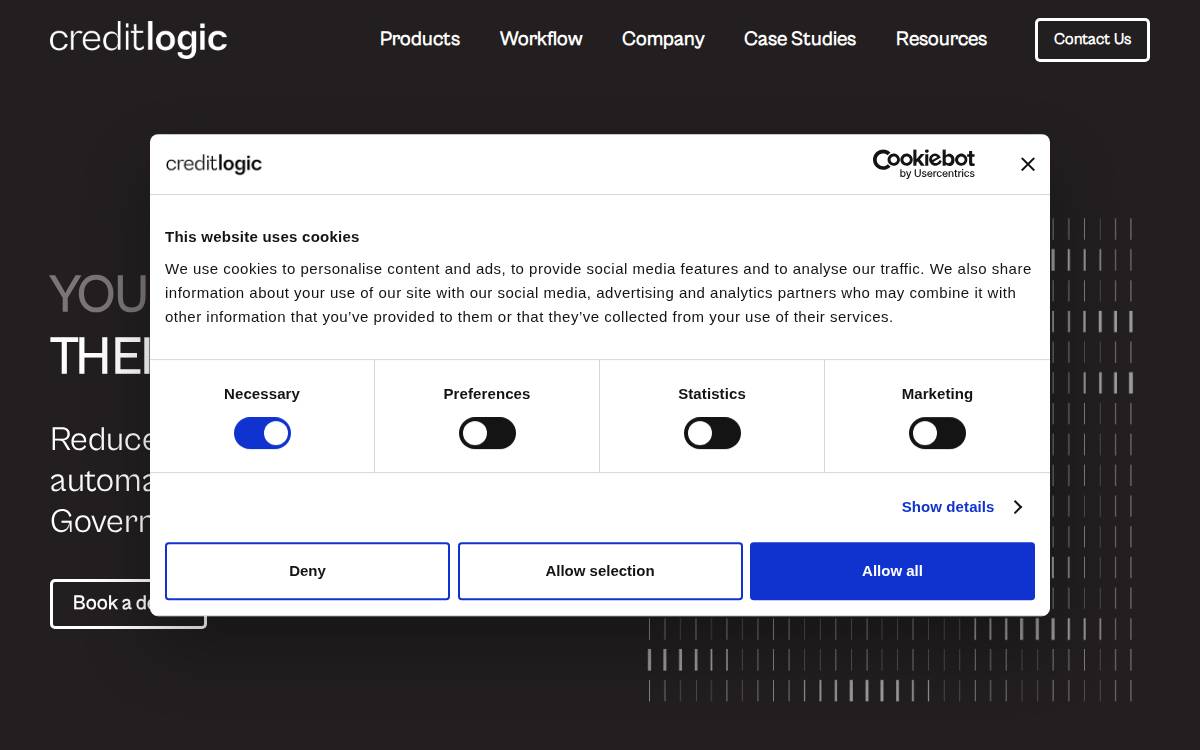
Task: Open the Workflow menu
Action: (541, 39)
